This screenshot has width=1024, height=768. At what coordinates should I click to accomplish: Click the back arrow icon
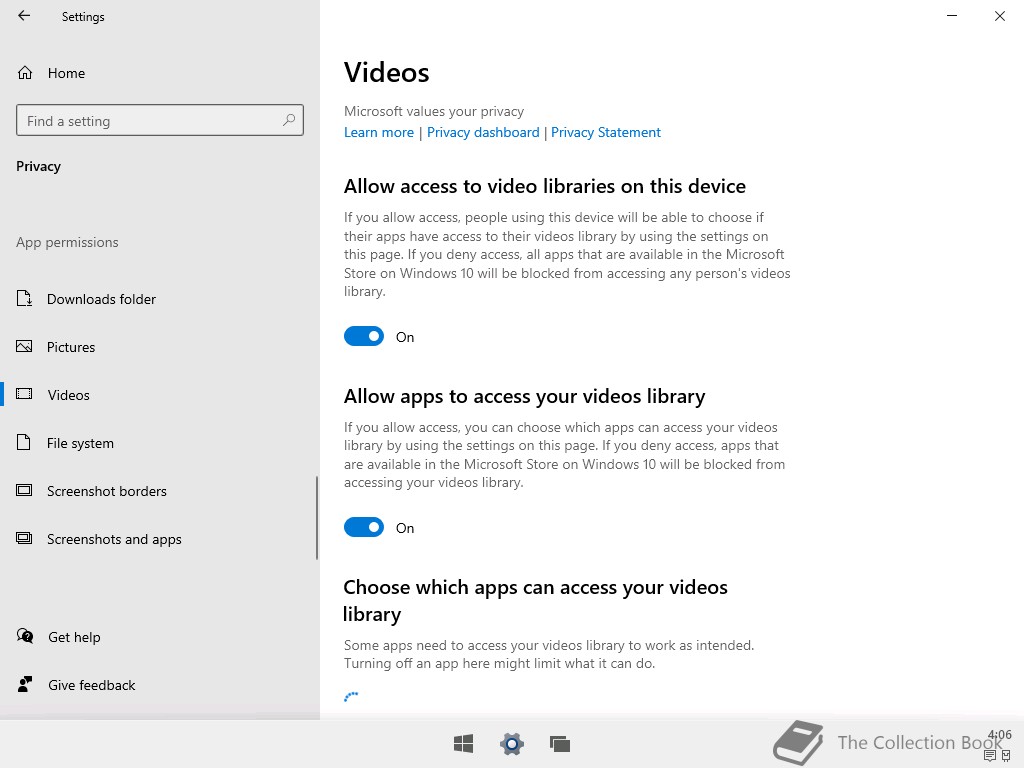pyautogui.click(x=24, y=16)
